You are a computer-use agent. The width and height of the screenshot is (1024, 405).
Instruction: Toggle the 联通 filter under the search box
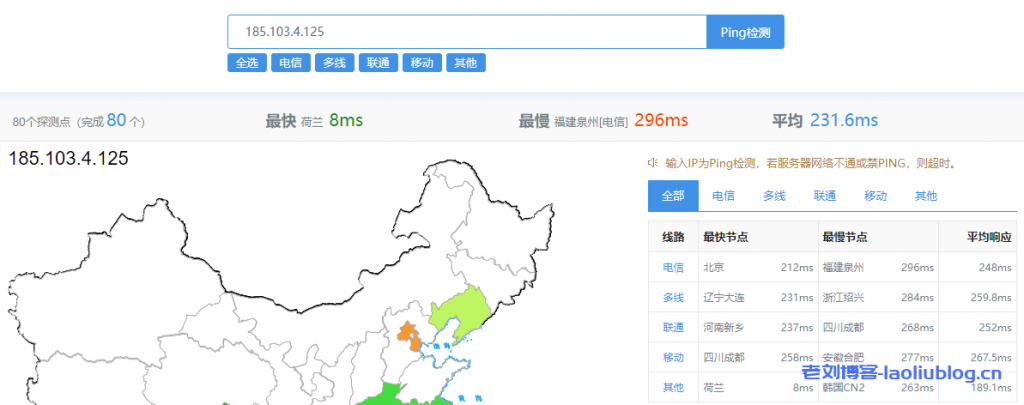377,63
